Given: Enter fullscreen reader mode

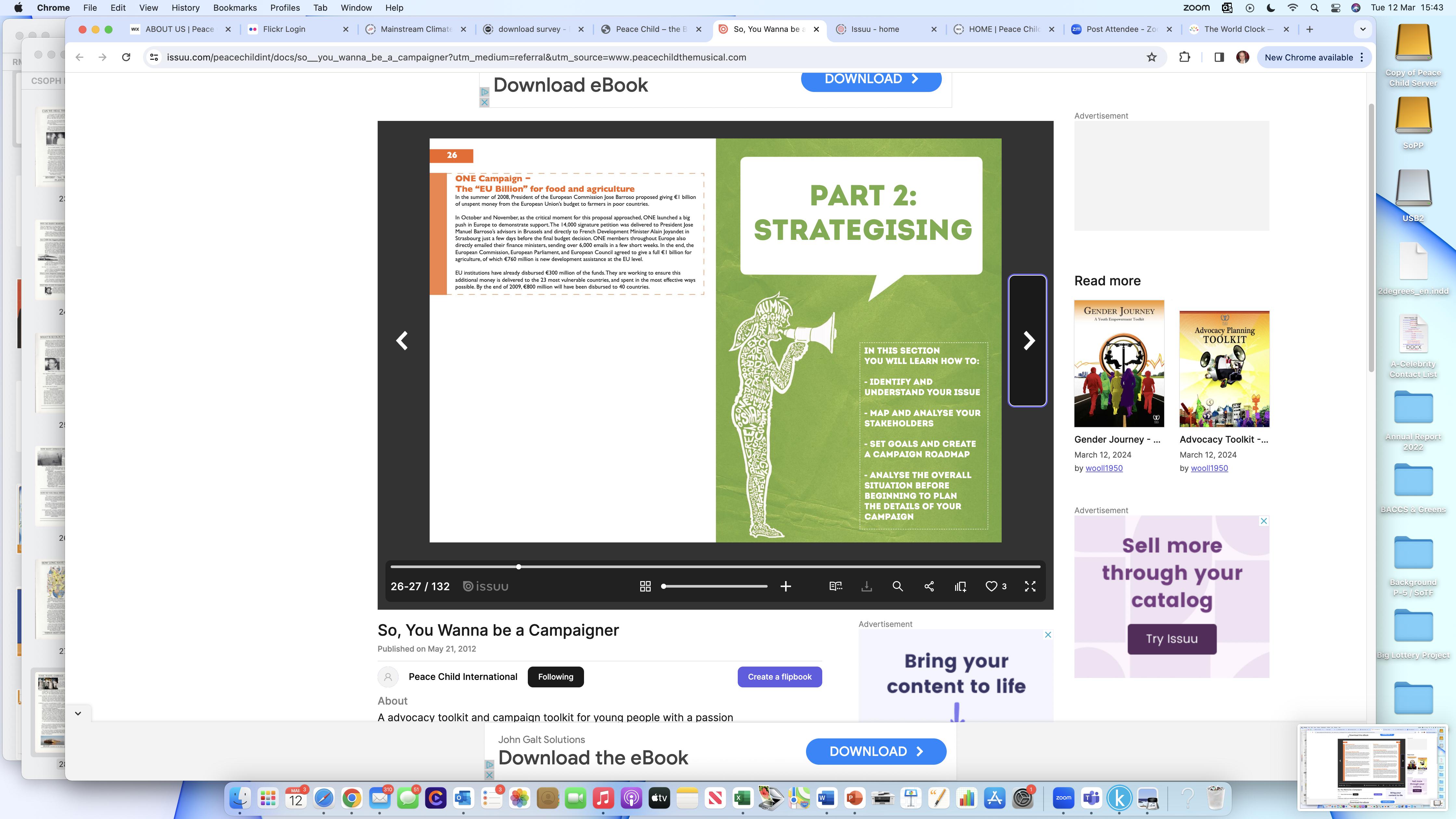Looking at the screenshot, I should pyautogui.click(x=1030, y=586).
